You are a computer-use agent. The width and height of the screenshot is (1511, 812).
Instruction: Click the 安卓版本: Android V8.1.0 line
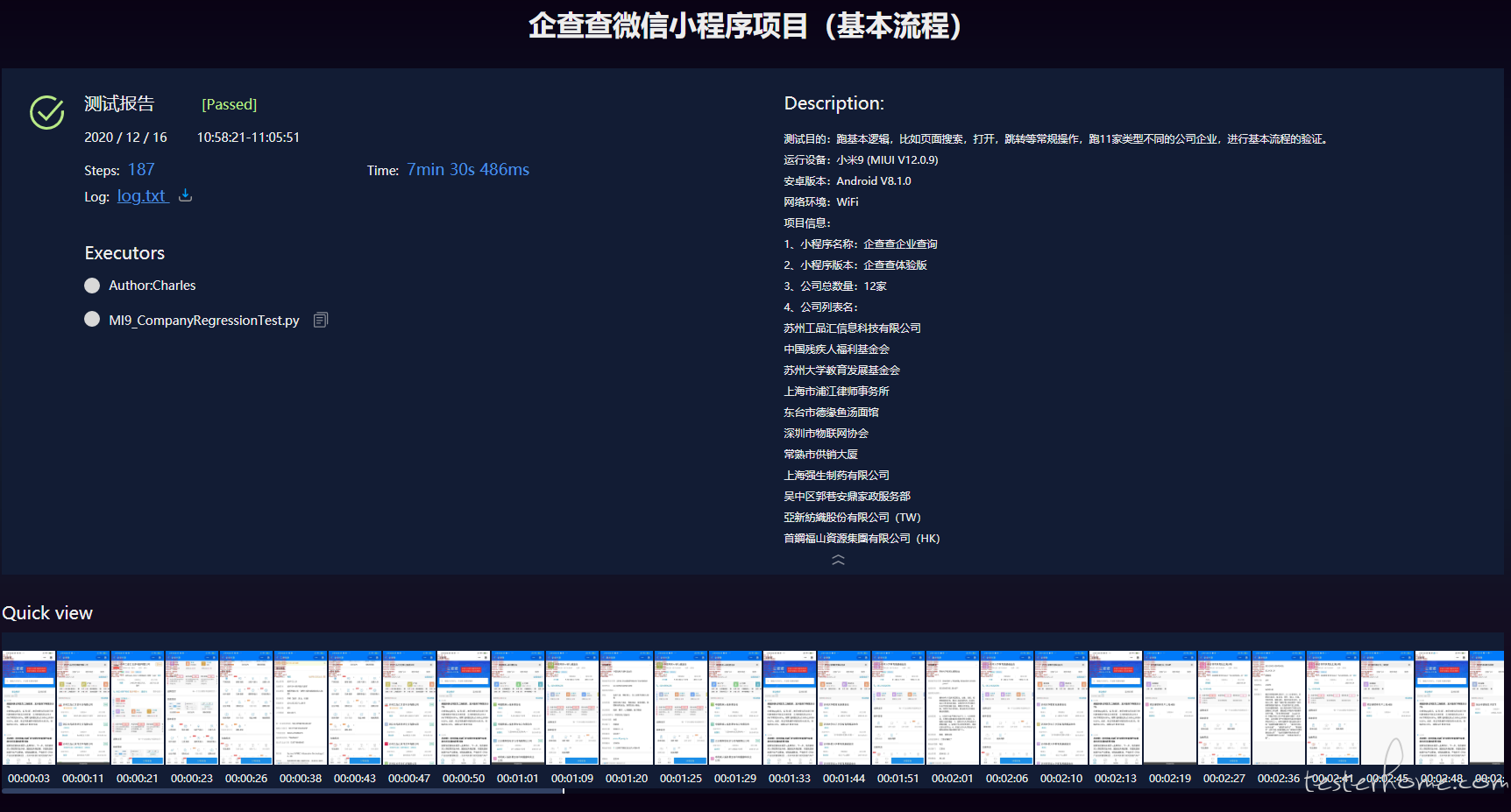pos(848,181)
